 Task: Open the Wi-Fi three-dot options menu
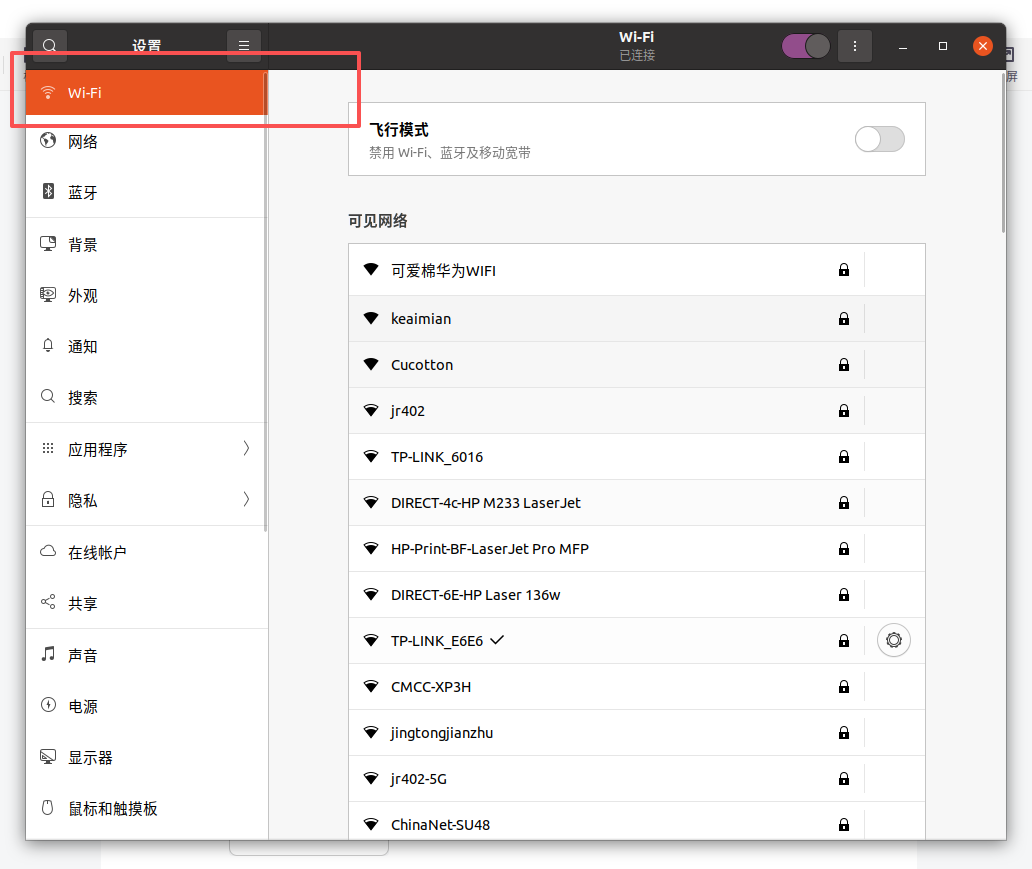coord(854,46)
